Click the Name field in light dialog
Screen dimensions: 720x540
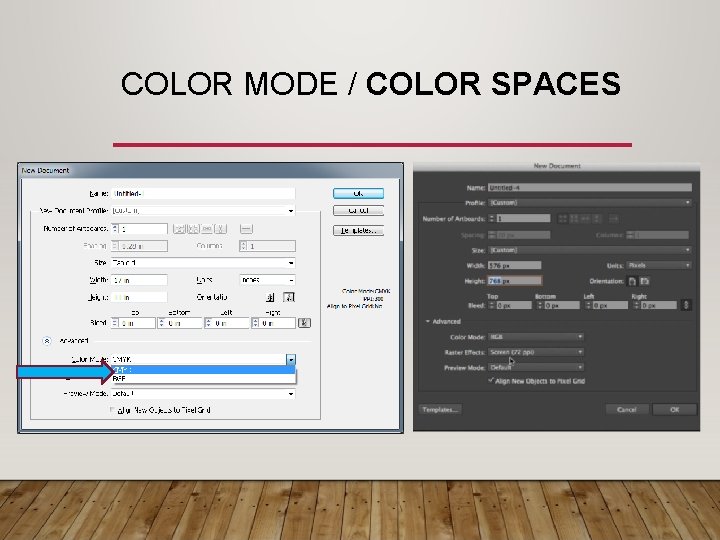pyautogui.click(x=203, y=194)
